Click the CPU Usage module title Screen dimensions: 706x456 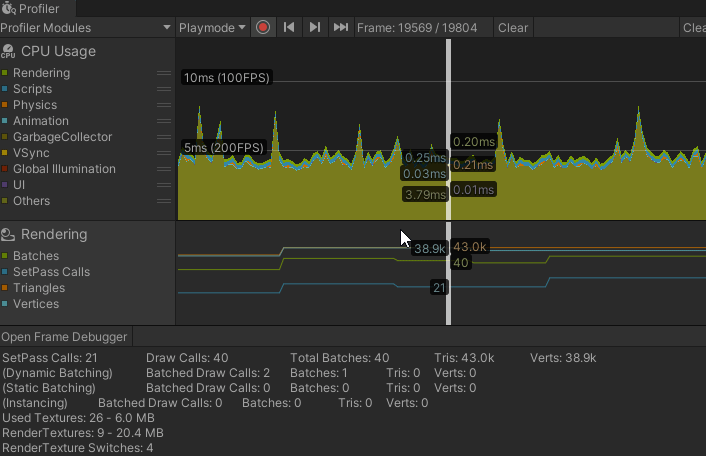coord(59,51)
